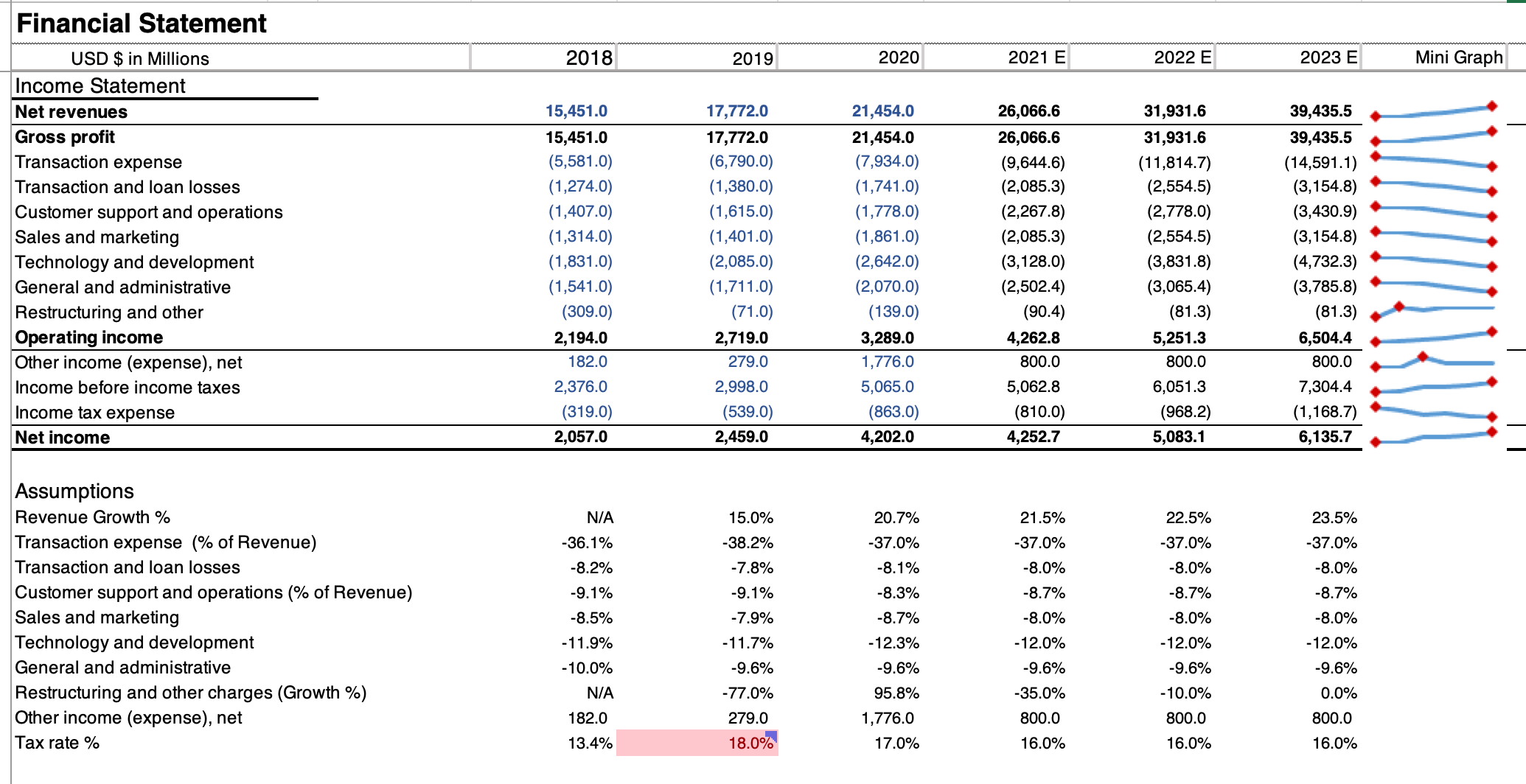Select the 2020 column header
1526x784 pixels.
pos(899,57)
